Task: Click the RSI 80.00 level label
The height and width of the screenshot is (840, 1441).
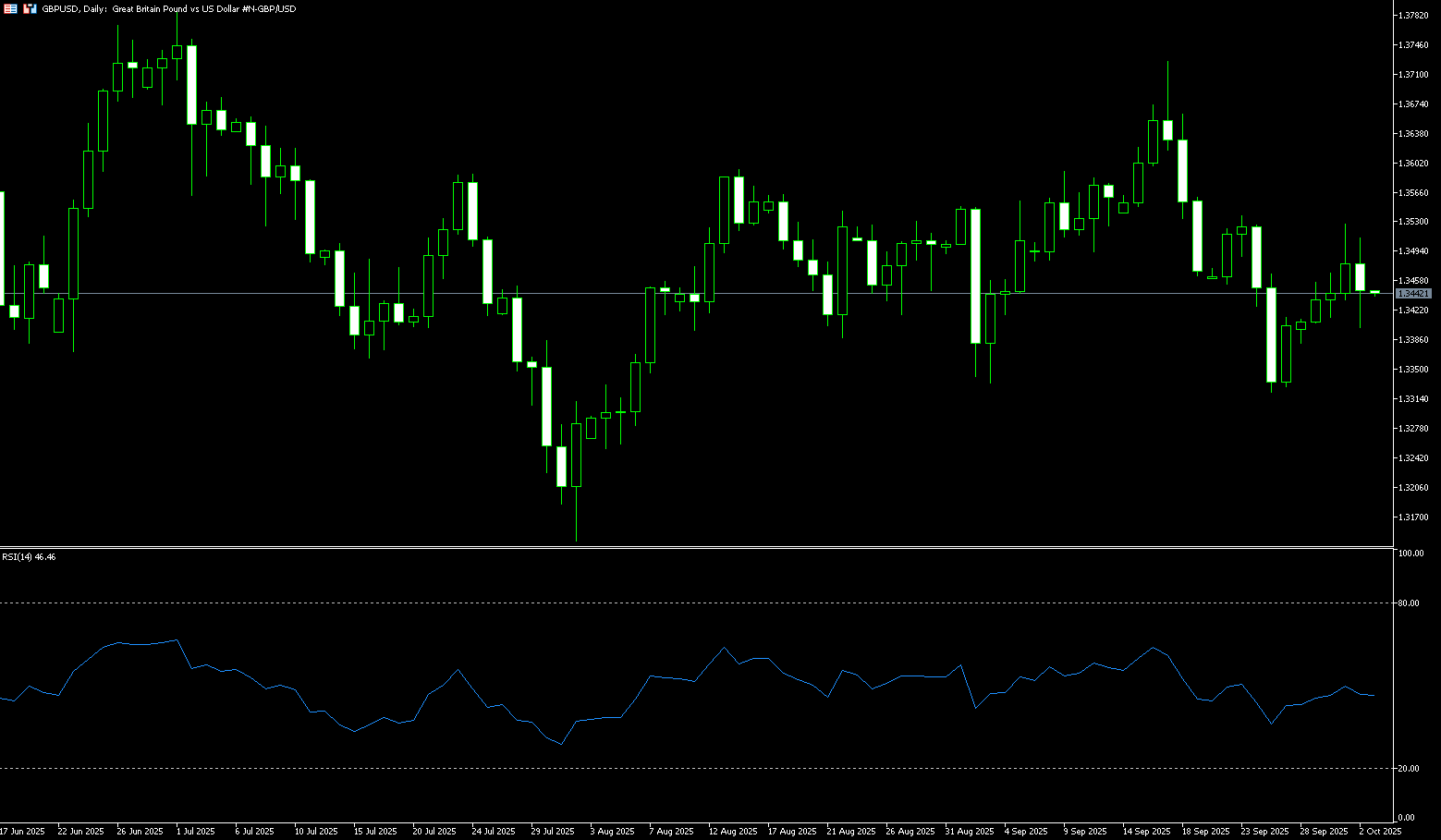Action: tap(1409, 603)
